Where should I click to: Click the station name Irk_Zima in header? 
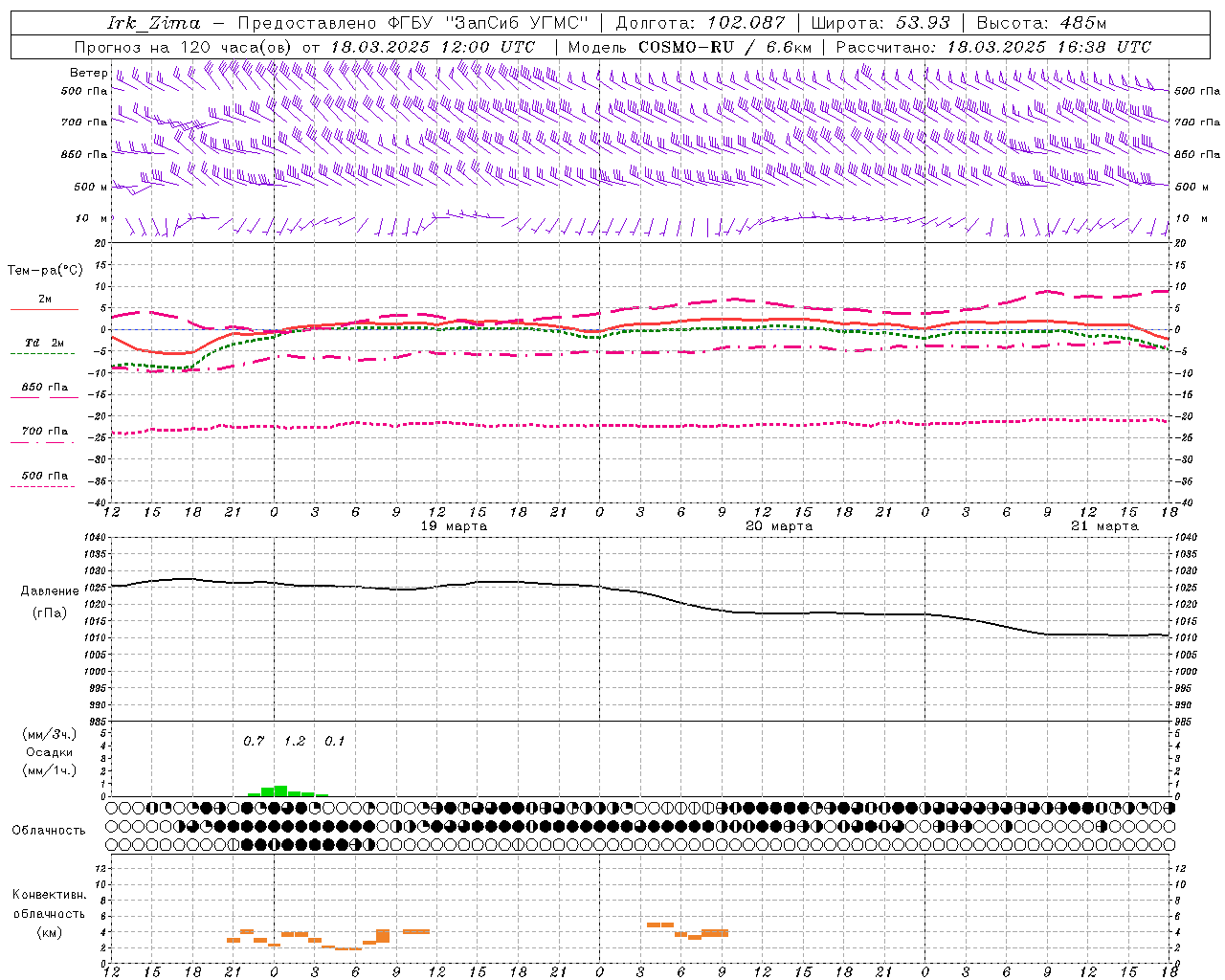153,23
